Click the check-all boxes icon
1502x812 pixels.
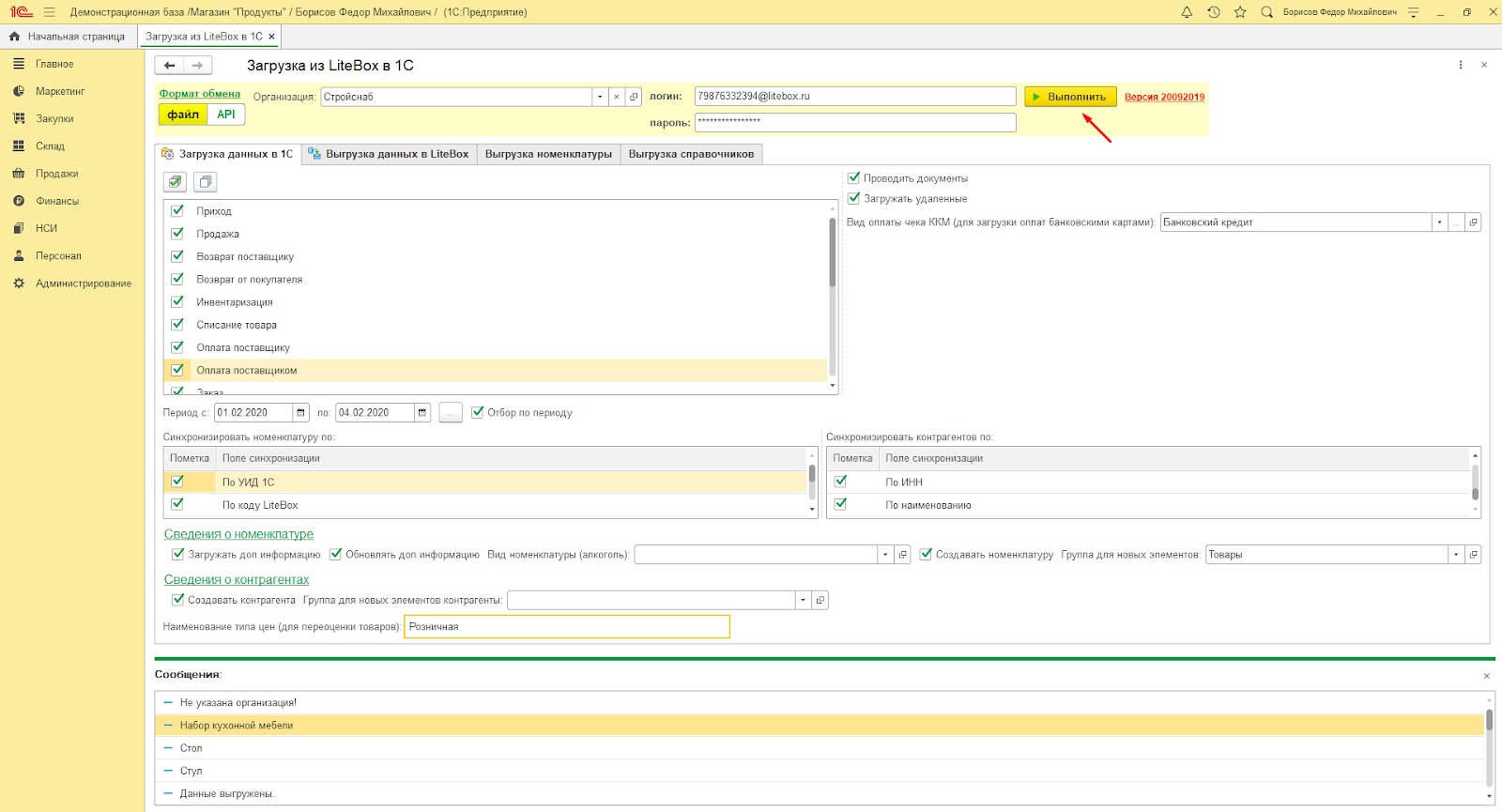coord(175,182)
